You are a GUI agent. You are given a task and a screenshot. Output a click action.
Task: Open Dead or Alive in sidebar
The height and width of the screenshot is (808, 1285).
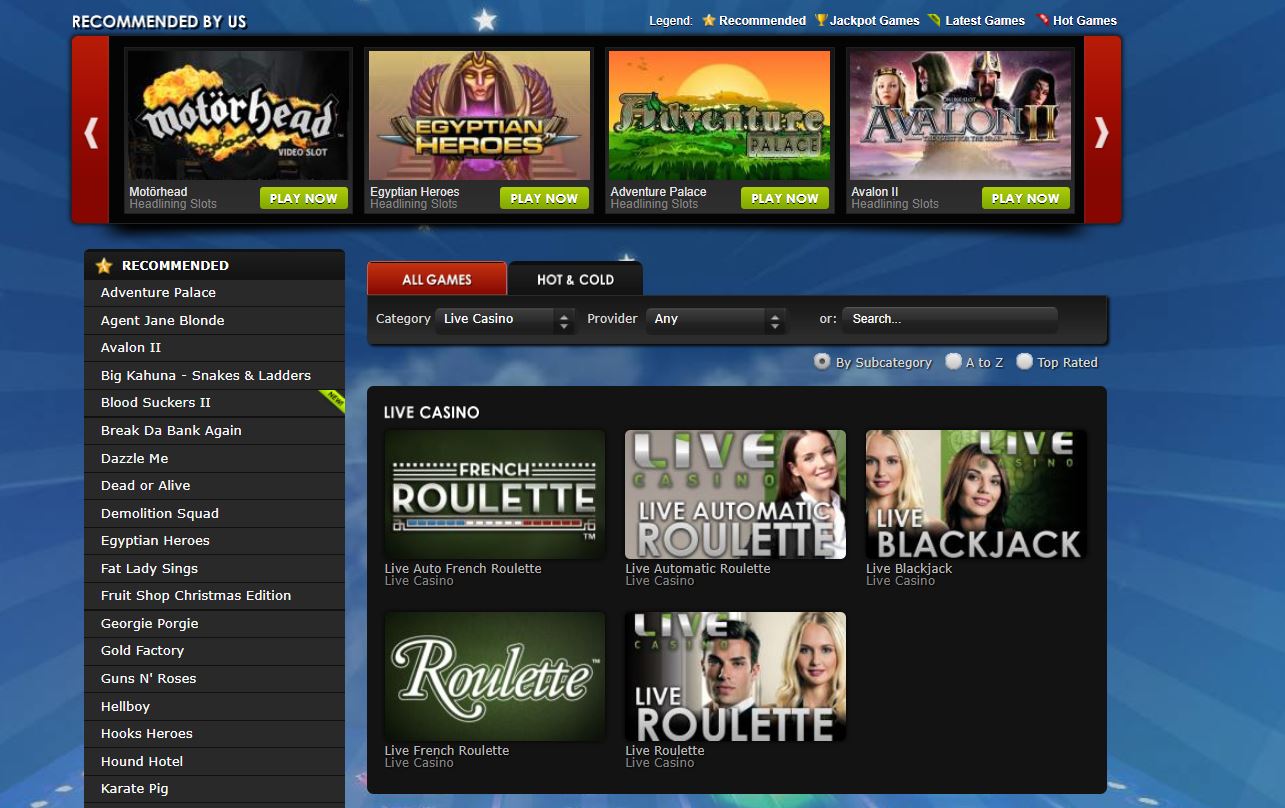pyautogui.click(x=215, y=485)
